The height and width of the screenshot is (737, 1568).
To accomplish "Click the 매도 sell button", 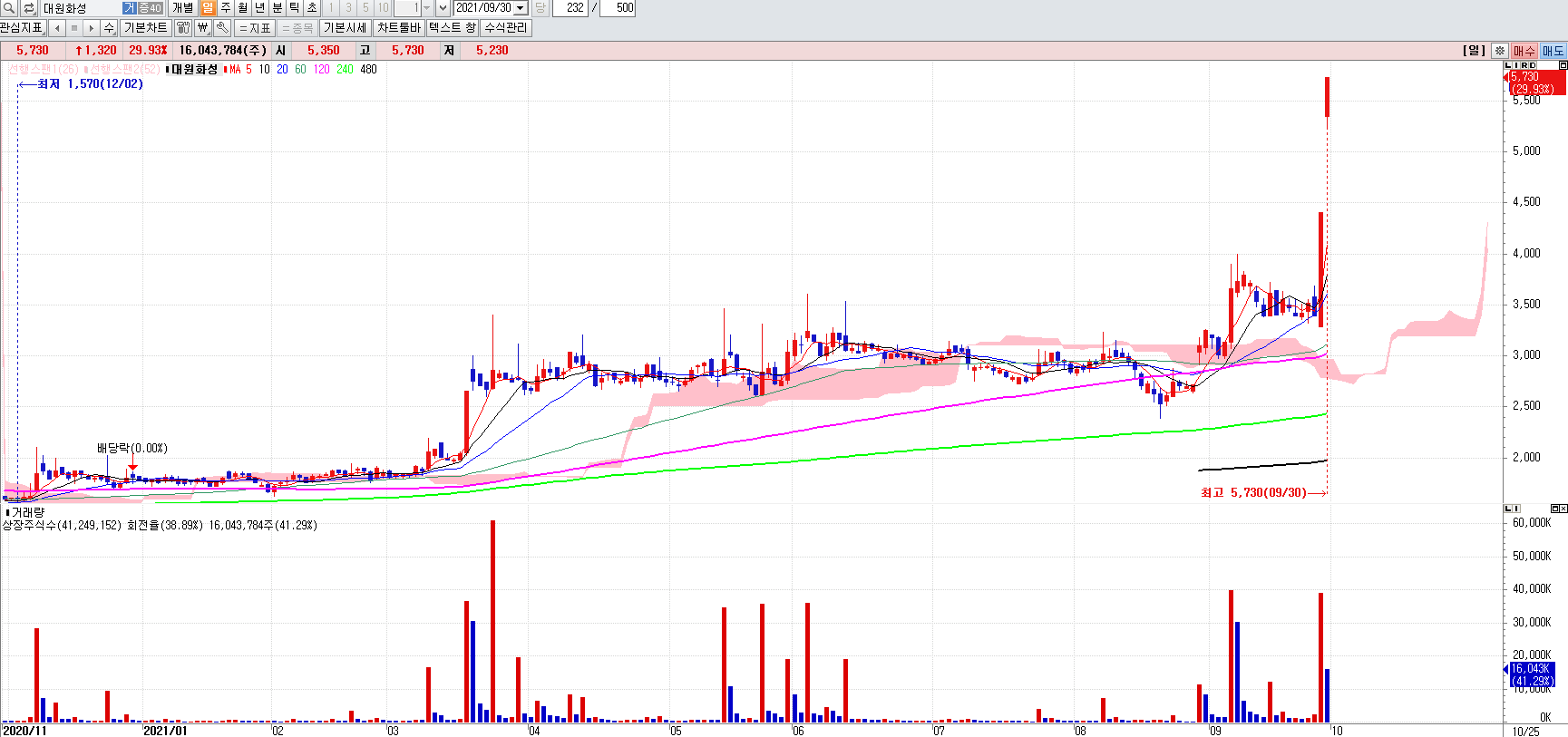I will (x=1553, y=51).
